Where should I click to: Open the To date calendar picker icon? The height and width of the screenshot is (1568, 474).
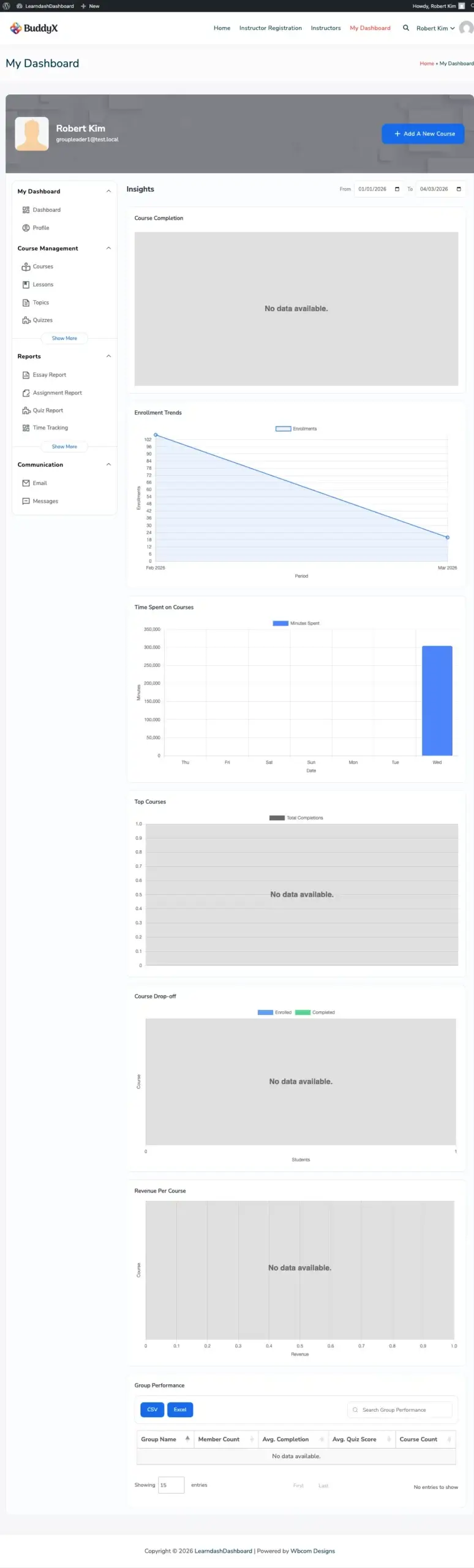459,189
